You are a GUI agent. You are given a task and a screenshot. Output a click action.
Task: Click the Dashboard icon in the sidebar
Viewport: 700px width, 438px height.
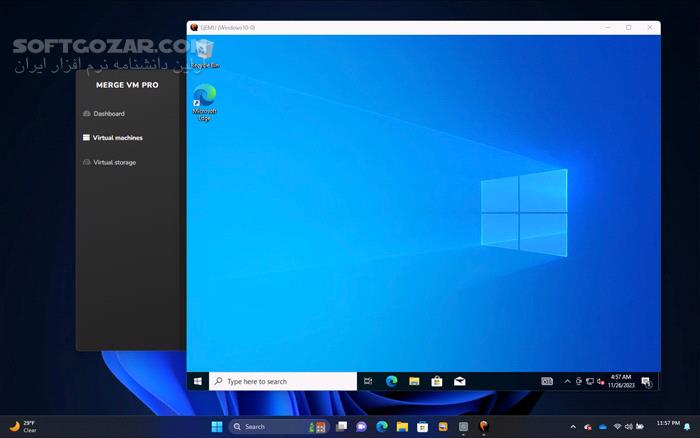pos(87,113)
